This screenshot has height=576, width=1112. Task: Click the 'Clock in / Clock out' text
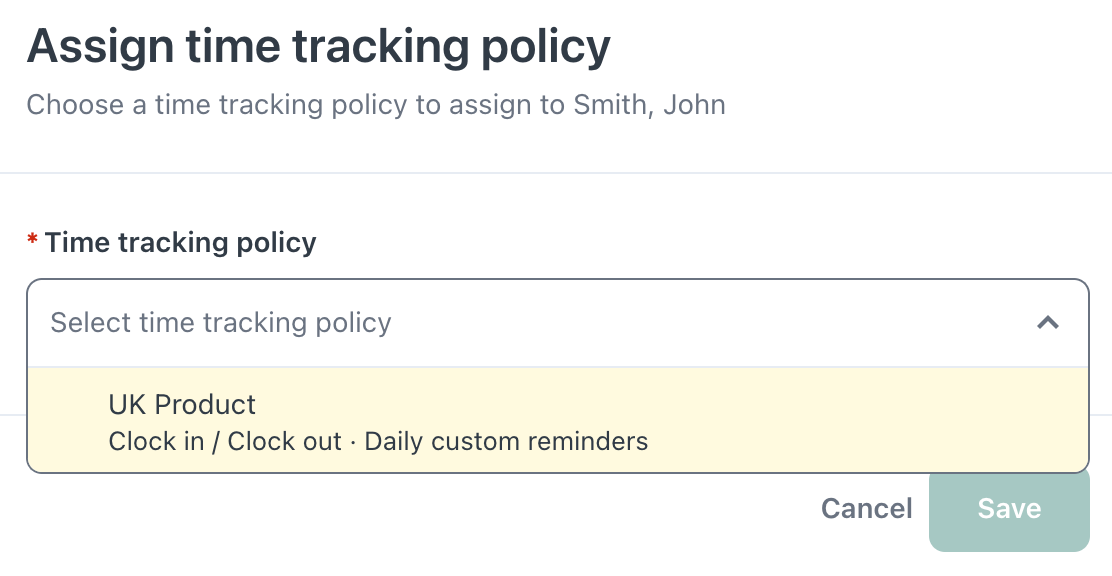[x=225, y=441]
